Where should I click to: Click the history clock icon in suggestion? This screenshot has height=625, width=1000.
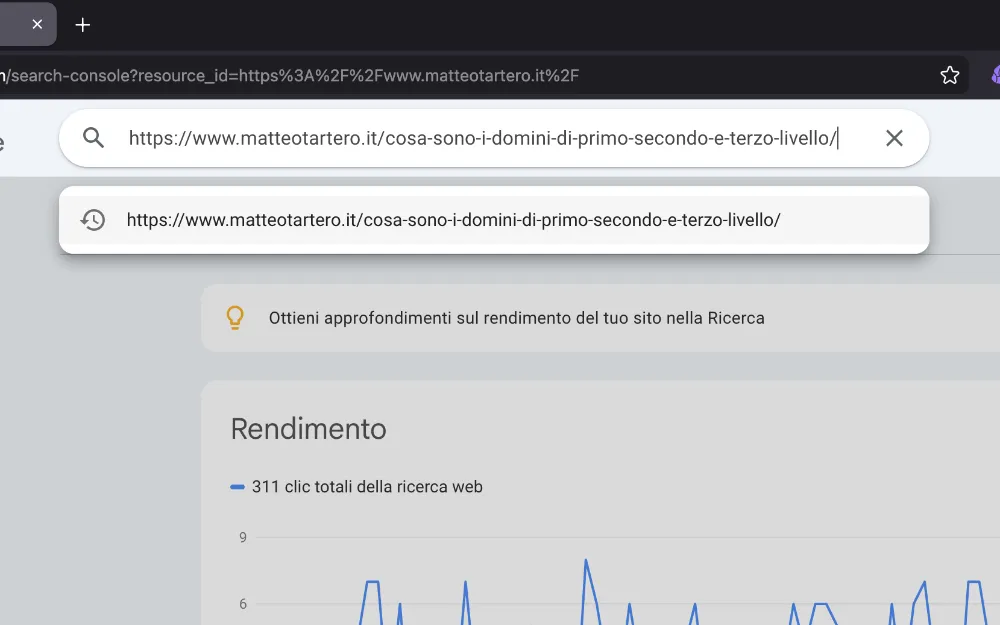point(93,220)
